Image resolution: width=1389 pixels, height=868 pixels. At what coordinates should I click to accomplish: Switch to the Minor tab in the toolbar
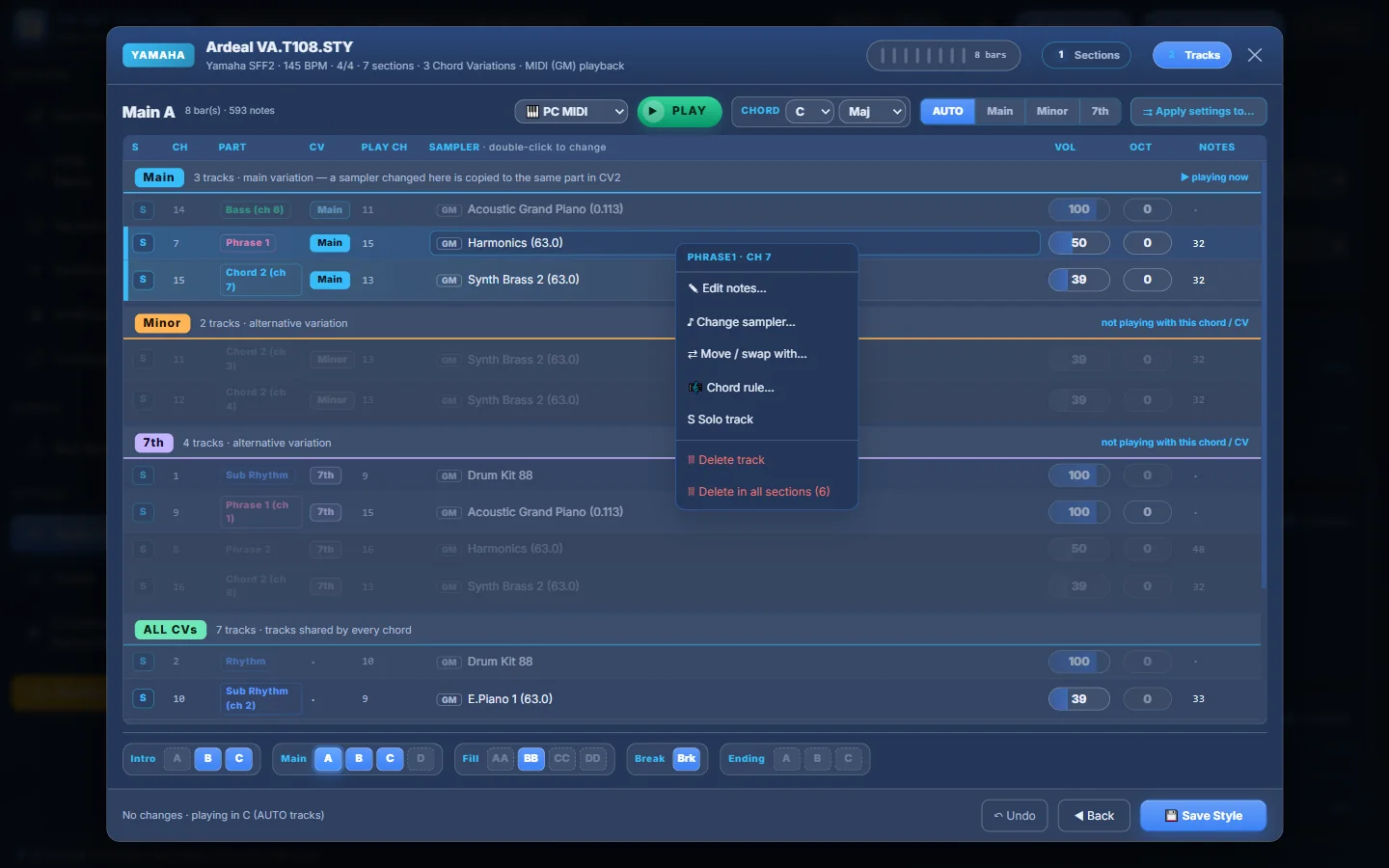pyautogui.click(x=1051, y=112)
